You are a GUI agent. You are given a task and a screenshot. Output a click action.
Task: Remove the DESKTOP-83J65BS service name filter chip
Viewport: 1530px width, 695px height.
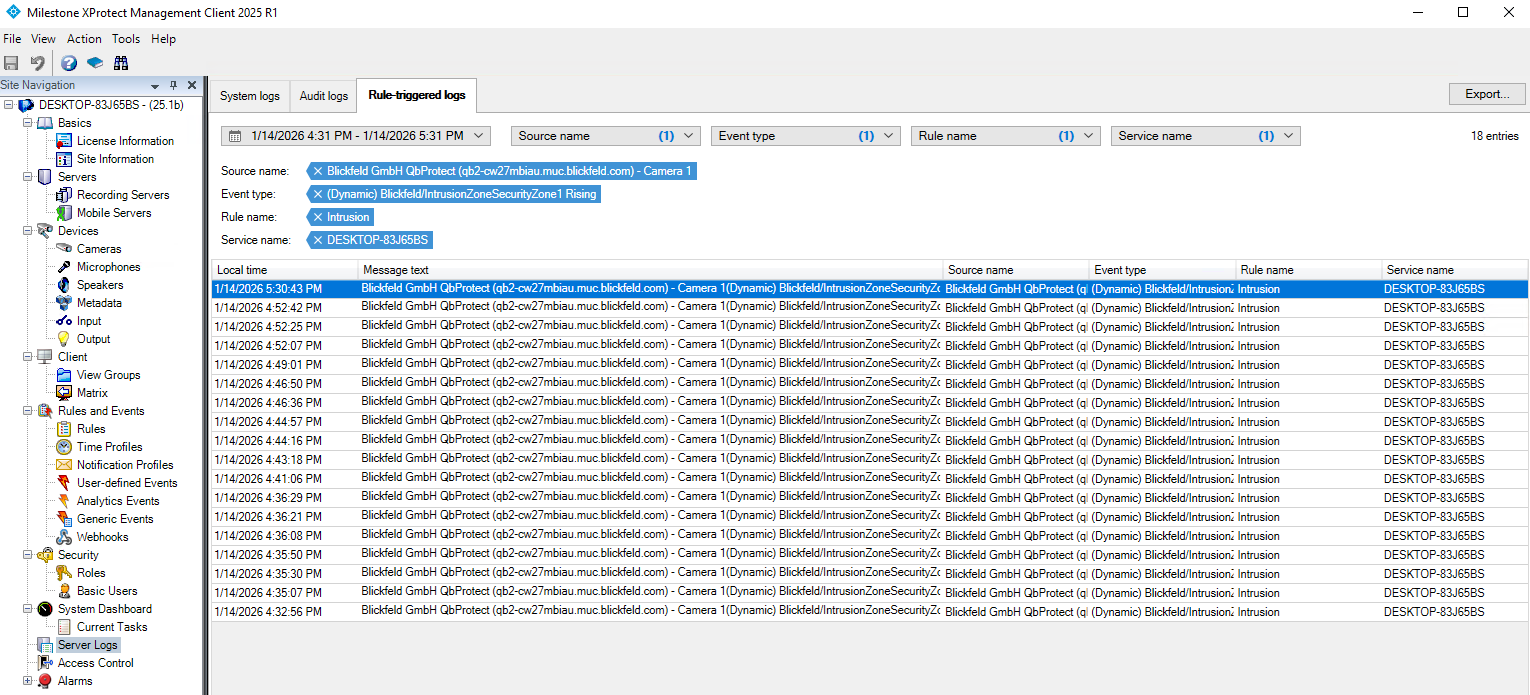(318, 240)
